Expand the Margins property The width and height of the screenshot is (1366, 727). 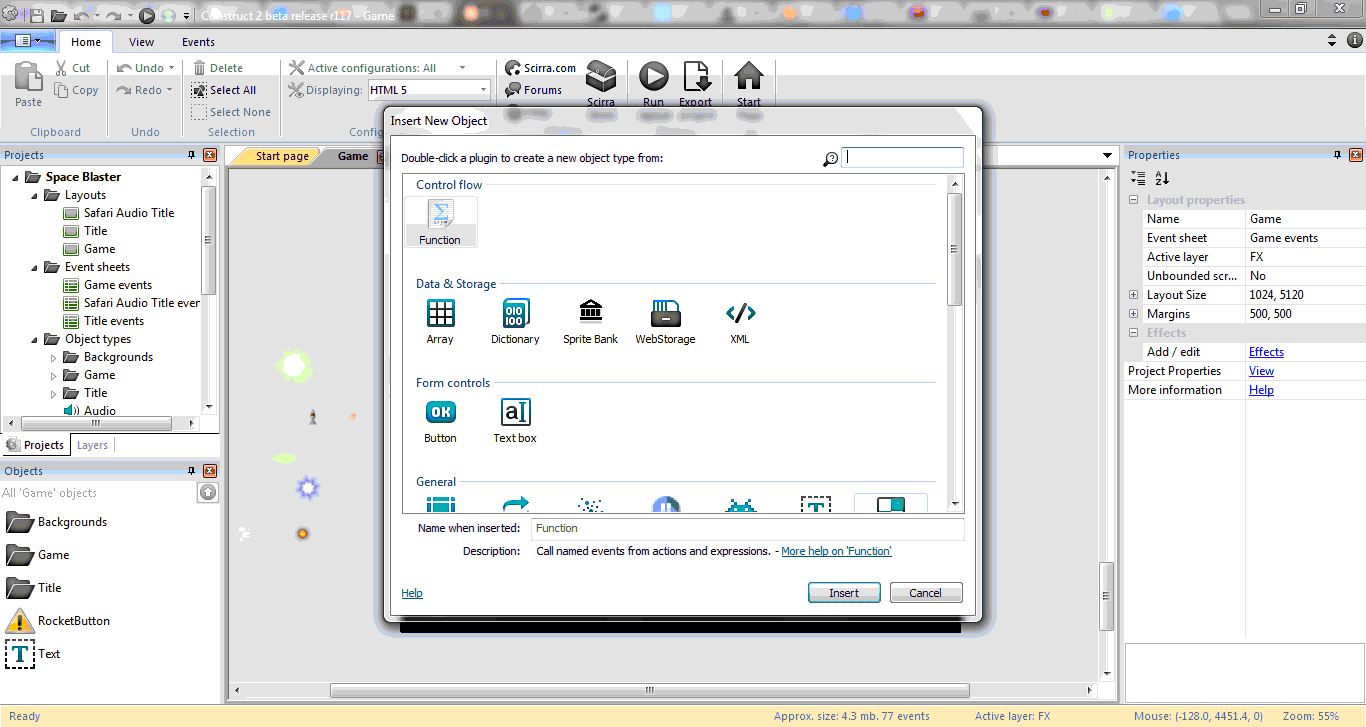point(1133,314)
